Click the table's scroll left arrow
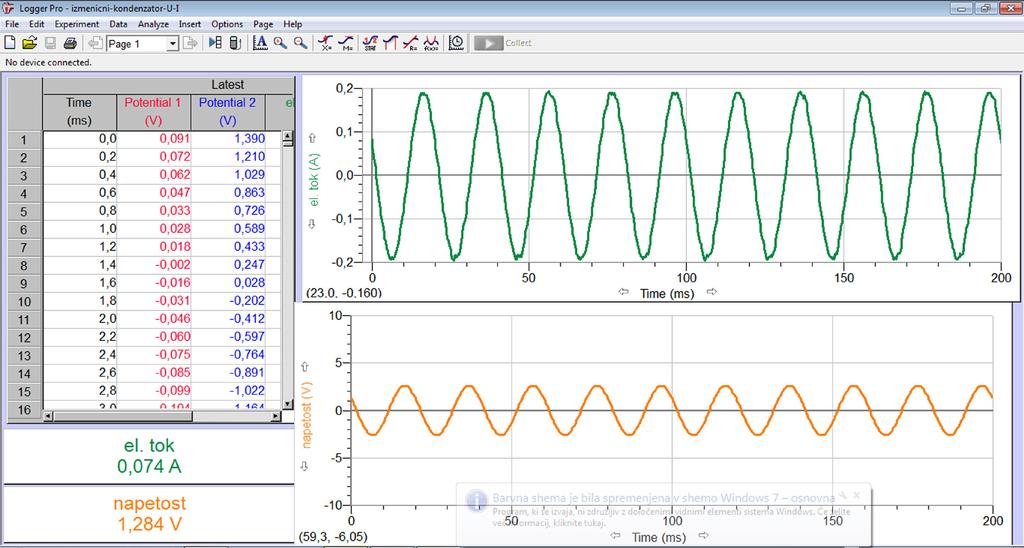 click(48, 415)
